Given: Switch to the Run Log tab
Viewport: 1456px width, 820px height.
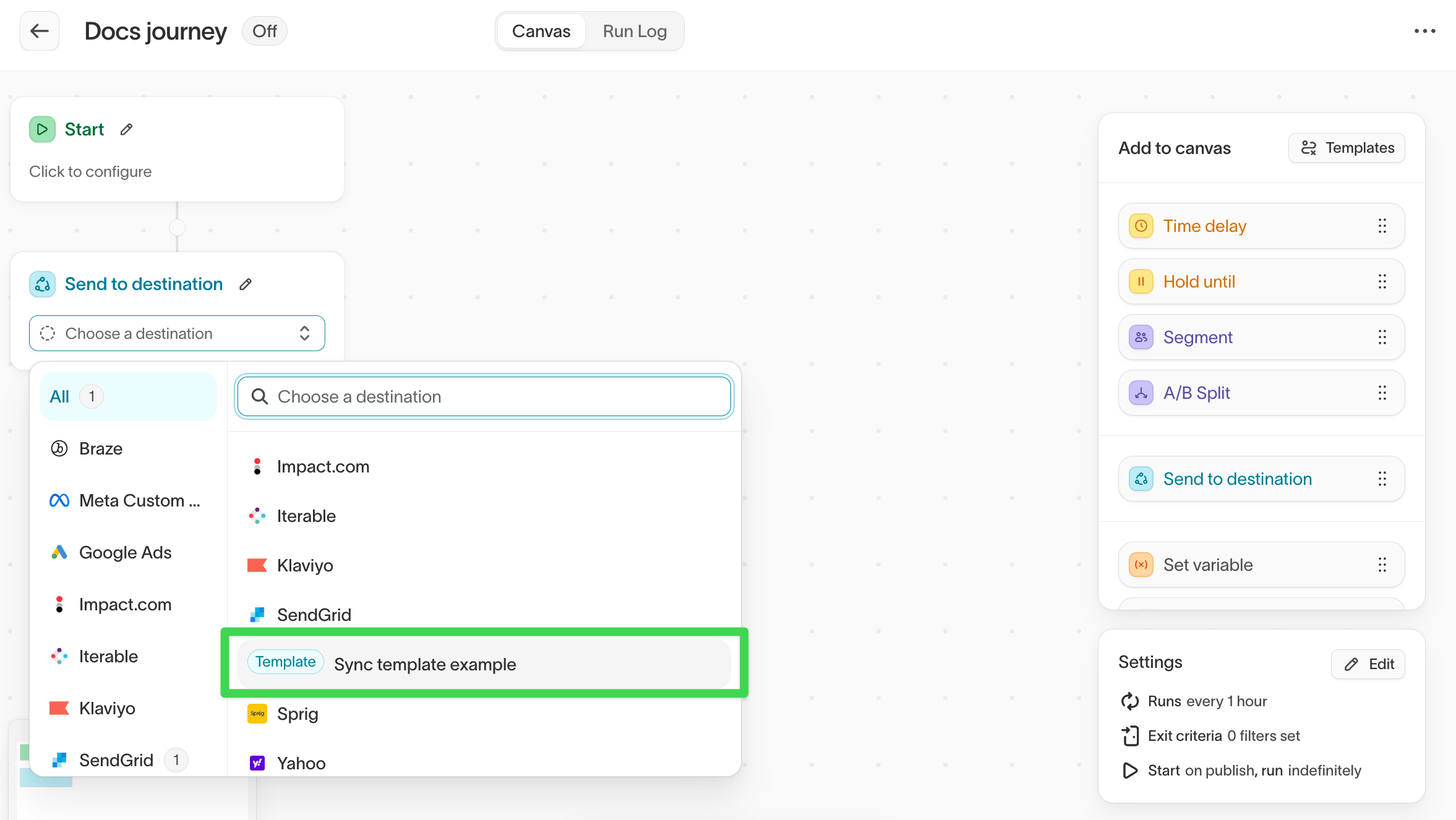Looking at the screenshot, I should point(635,31).
